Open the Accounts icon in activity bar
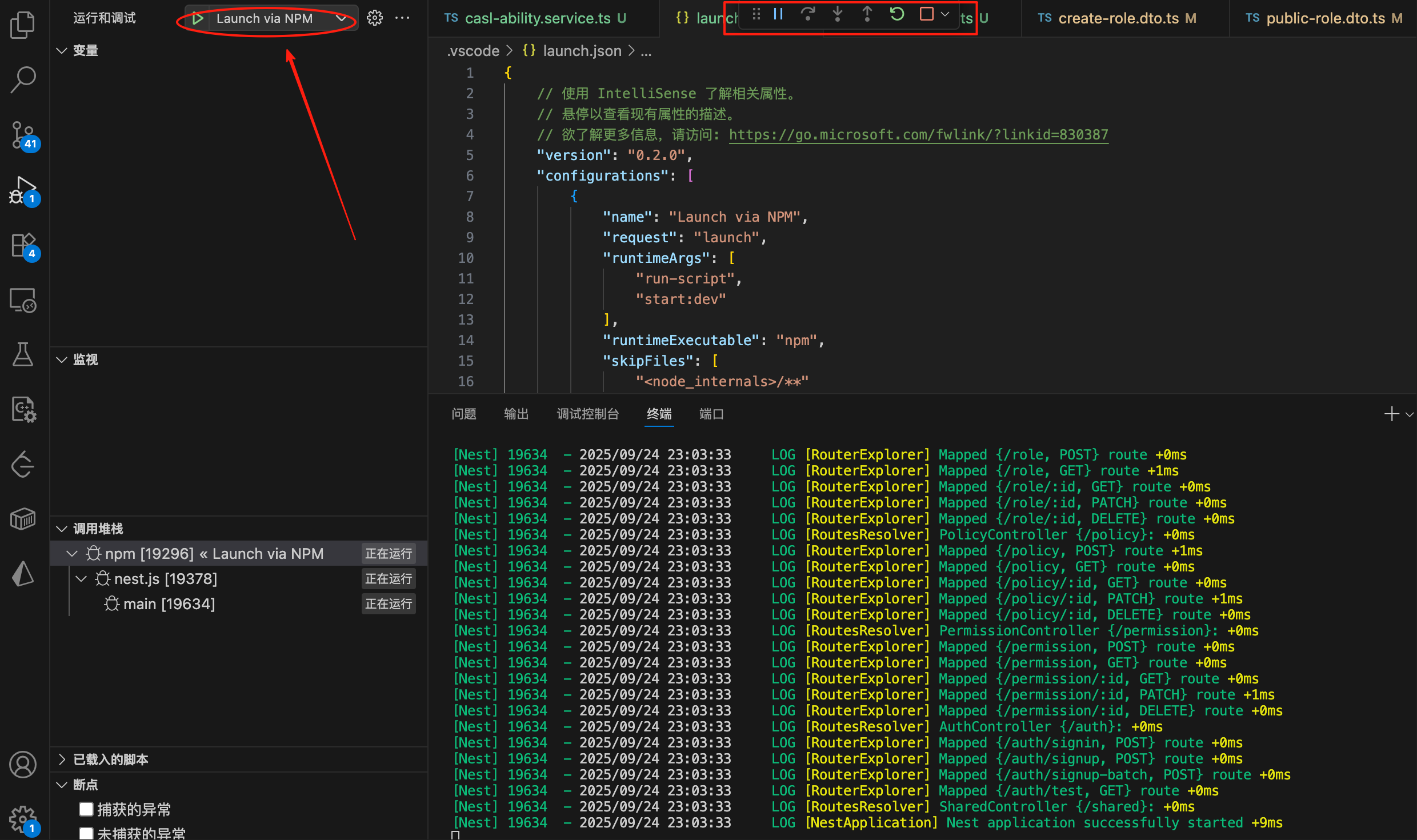The height and width of the screenshot is (840, 1417). point(23,765)
